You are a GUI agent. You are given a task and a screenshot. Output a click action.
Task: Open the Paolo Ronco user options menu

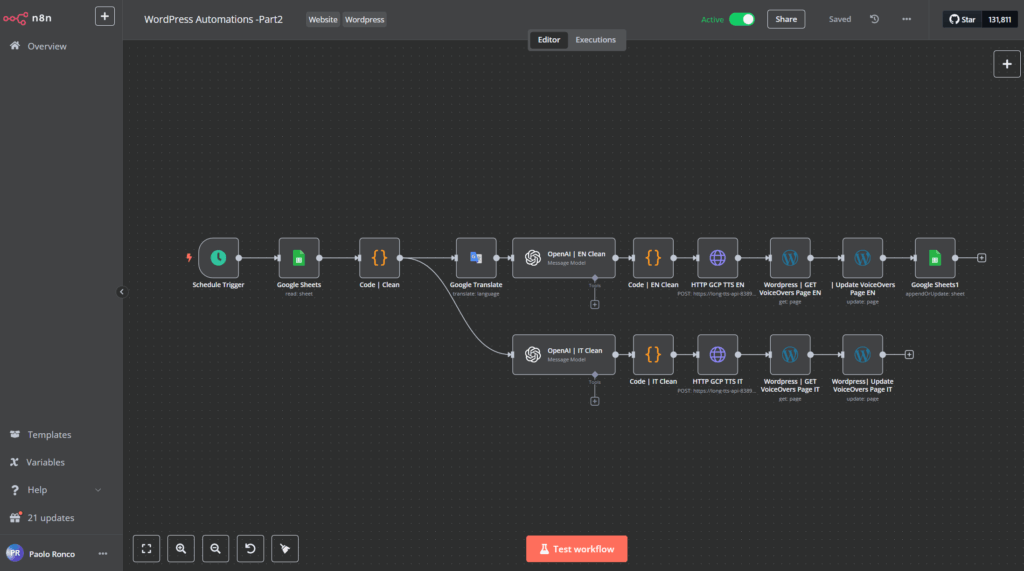pyautogui.click(x=103, y=553)
